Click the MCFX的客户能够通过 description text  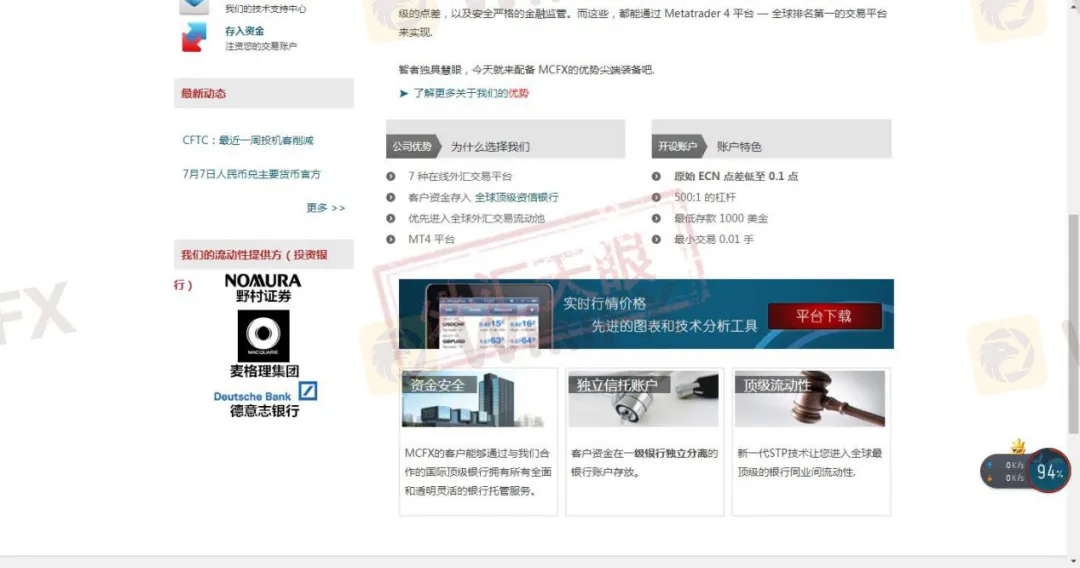(478, 472)
